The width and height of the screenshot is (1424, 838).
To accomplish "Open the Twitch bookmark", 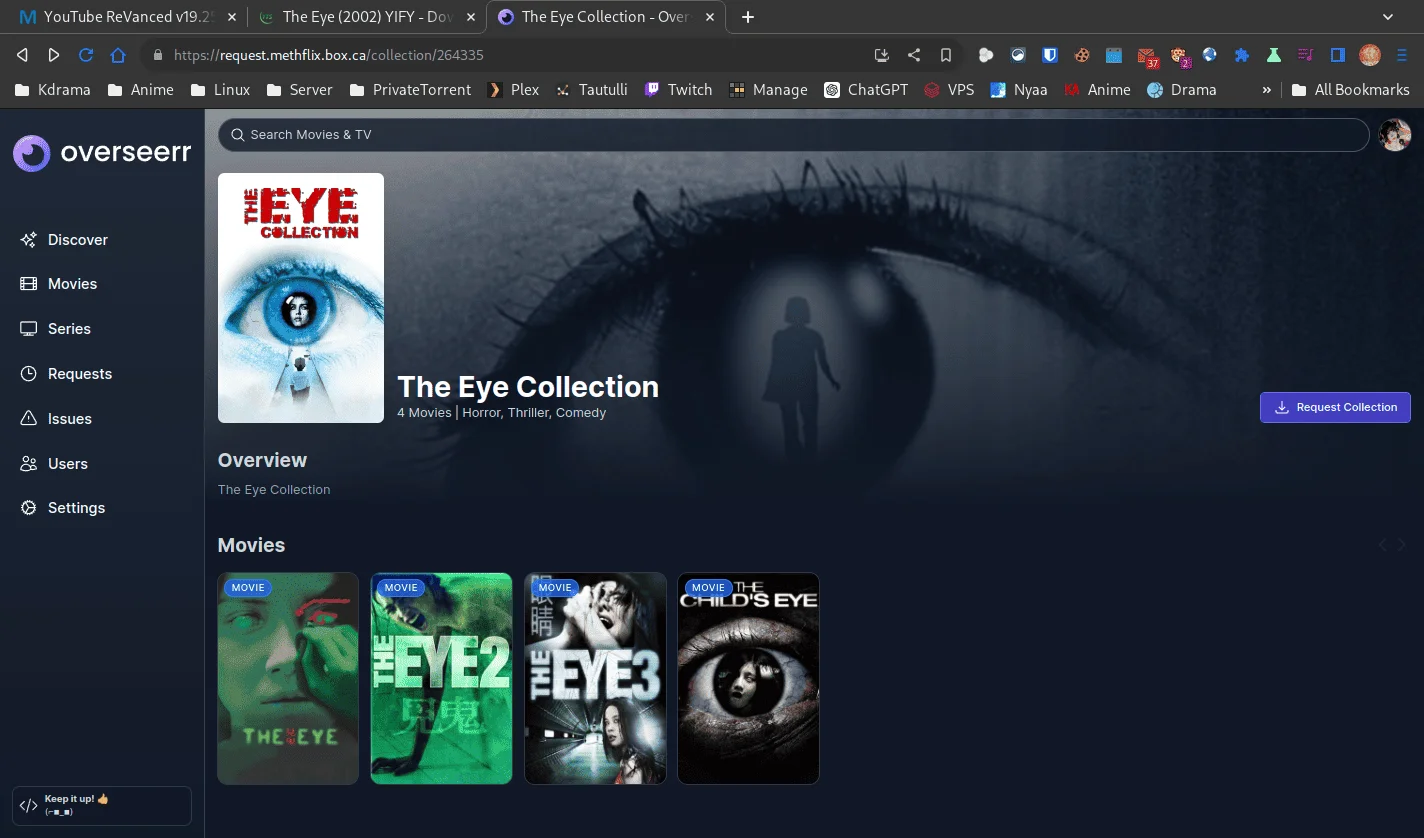I will [x=679, y=90].
